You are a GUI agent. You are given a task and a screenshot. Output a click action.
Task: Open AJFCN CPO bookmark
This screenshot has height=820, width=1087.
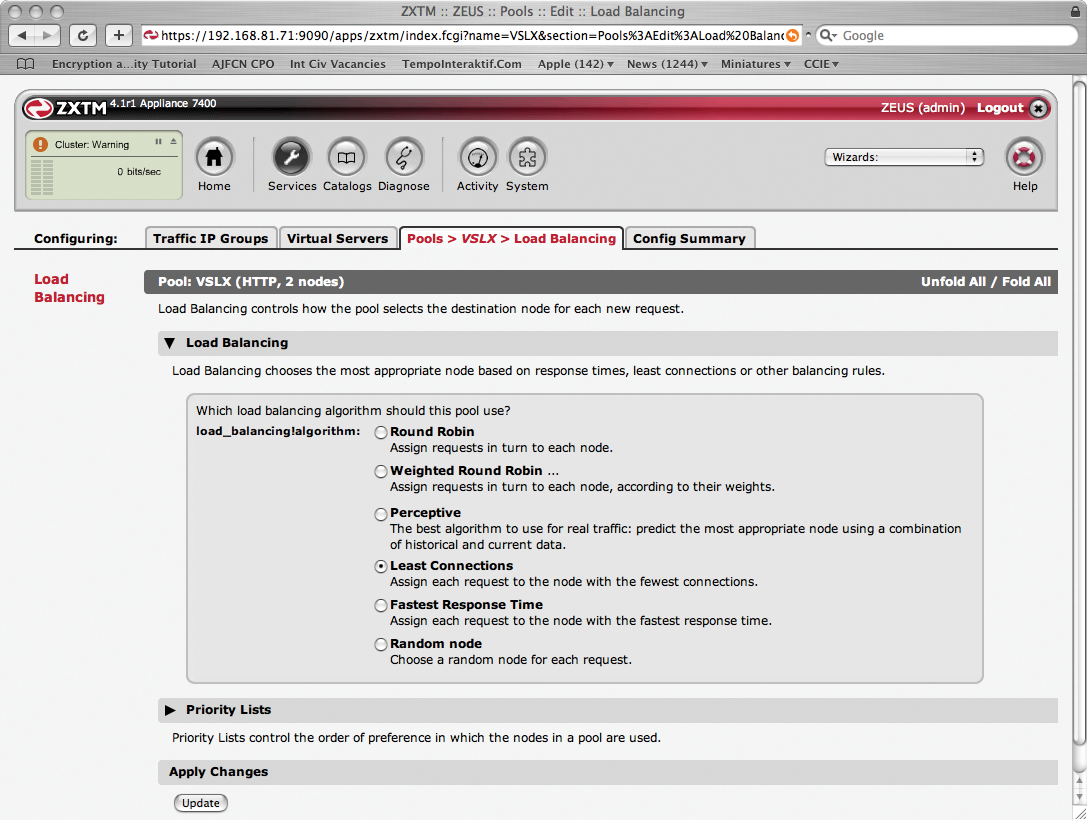pos(243,64)
